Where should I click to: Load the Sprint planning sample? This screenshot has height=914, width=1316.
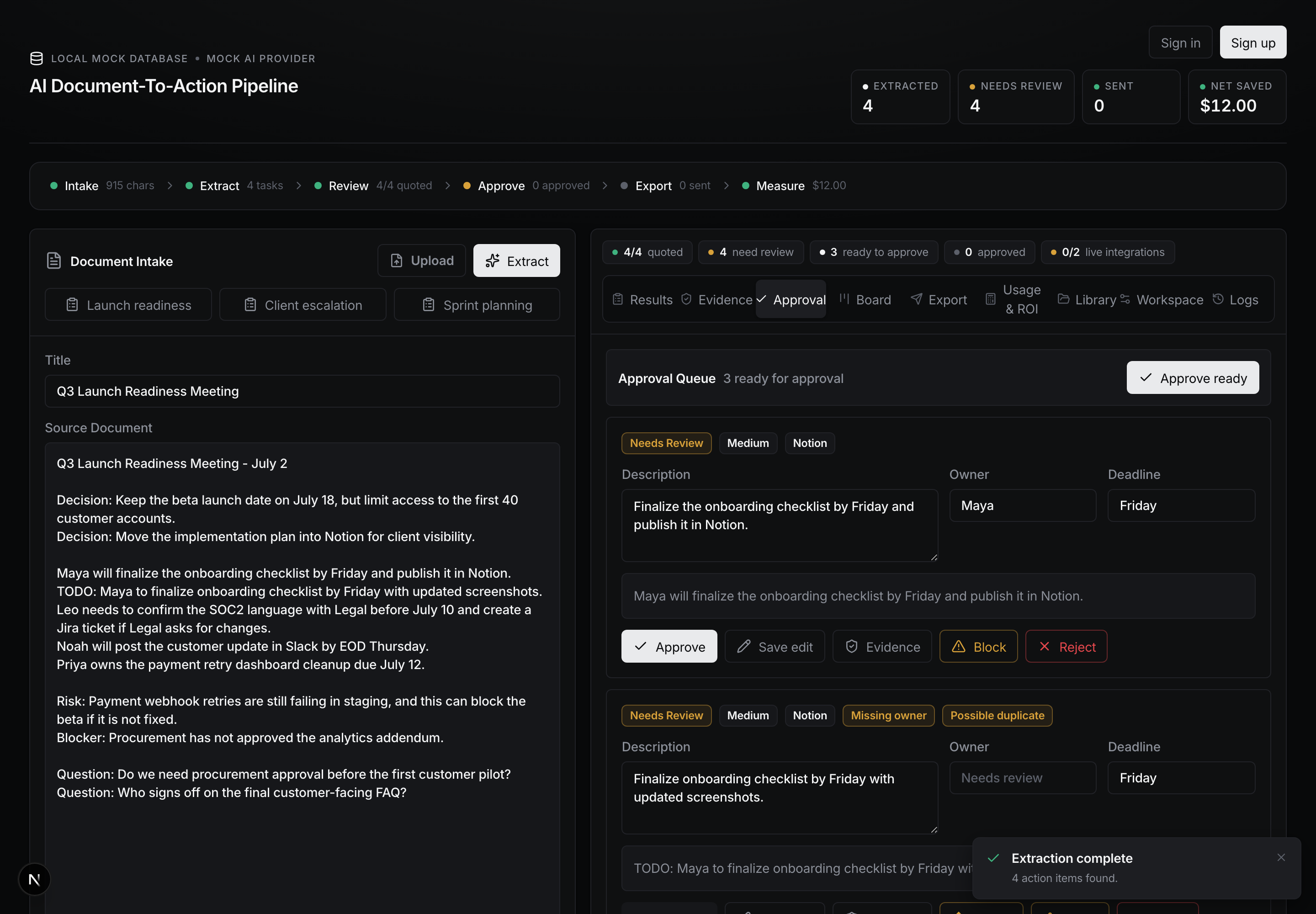coord(477,305)
